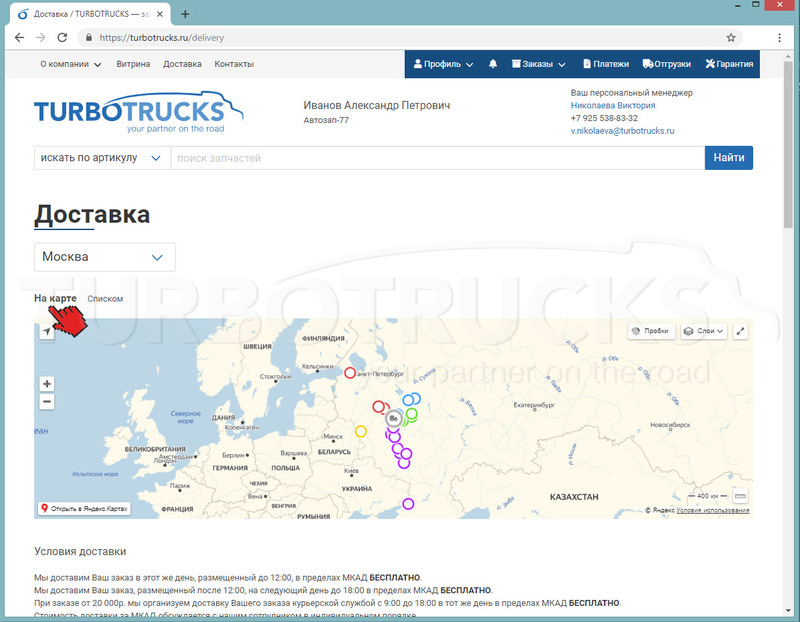Focus the 'поиск запчастей' search field
Image resolution: width=800 pixels, height=622 pixels.
click(x=438, y=158)
